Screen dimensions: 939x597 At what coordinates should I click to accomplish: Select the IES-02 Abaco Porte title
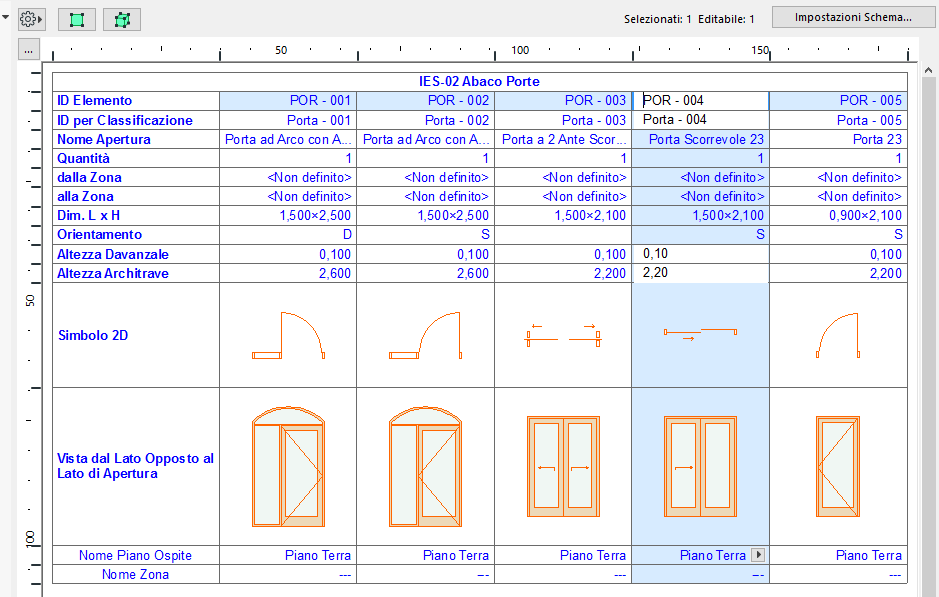(479, 81)
